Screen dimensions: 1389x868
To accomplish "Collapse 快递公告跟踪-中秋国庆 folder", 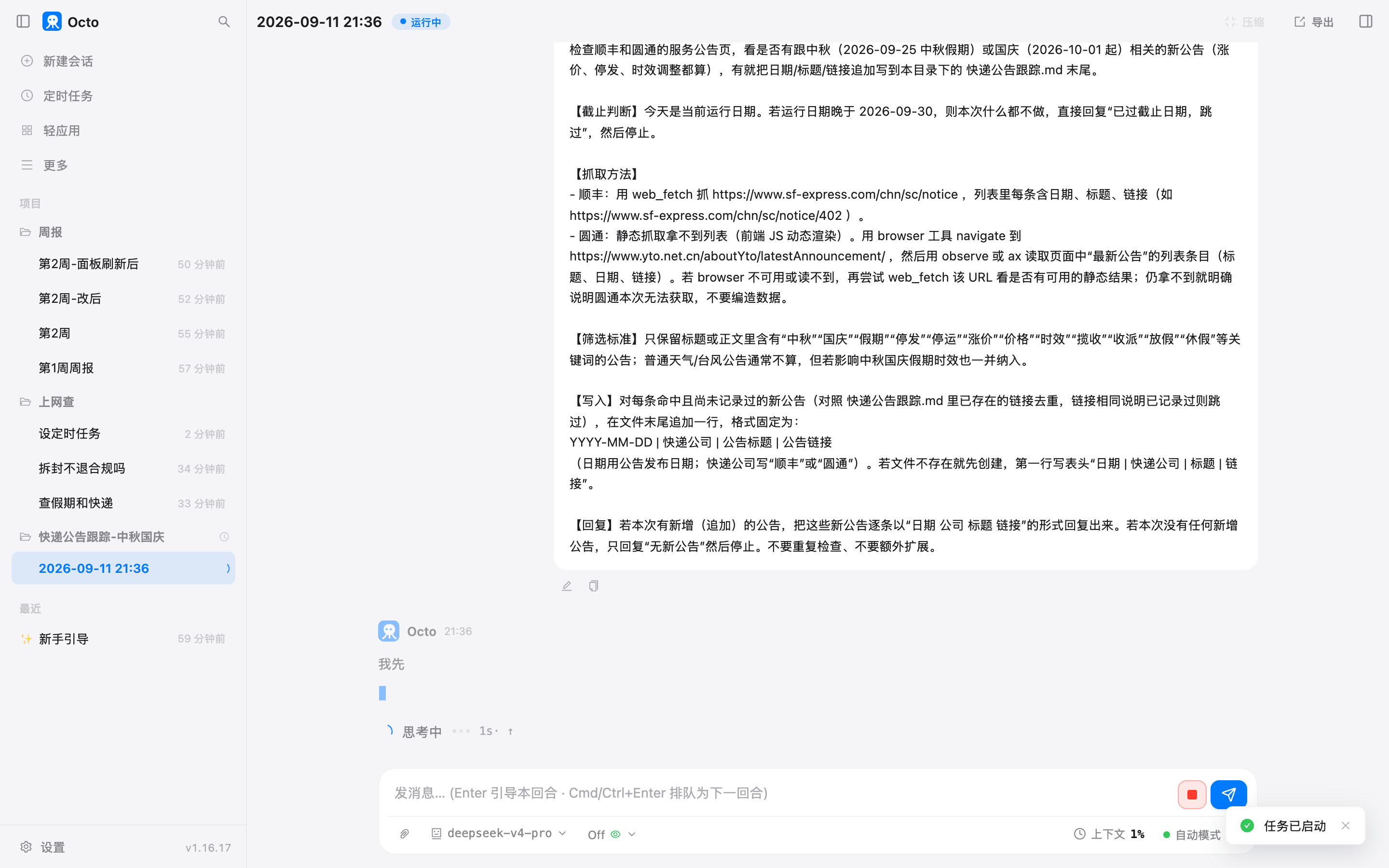I will (x=101, y=537).
